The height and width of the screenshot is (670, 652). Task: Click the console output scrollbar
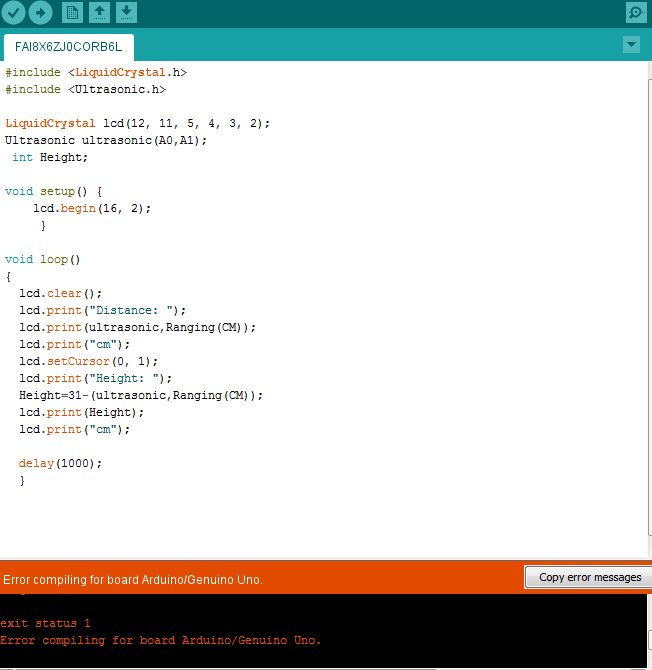pyautogui.click(x=650, y=640)
